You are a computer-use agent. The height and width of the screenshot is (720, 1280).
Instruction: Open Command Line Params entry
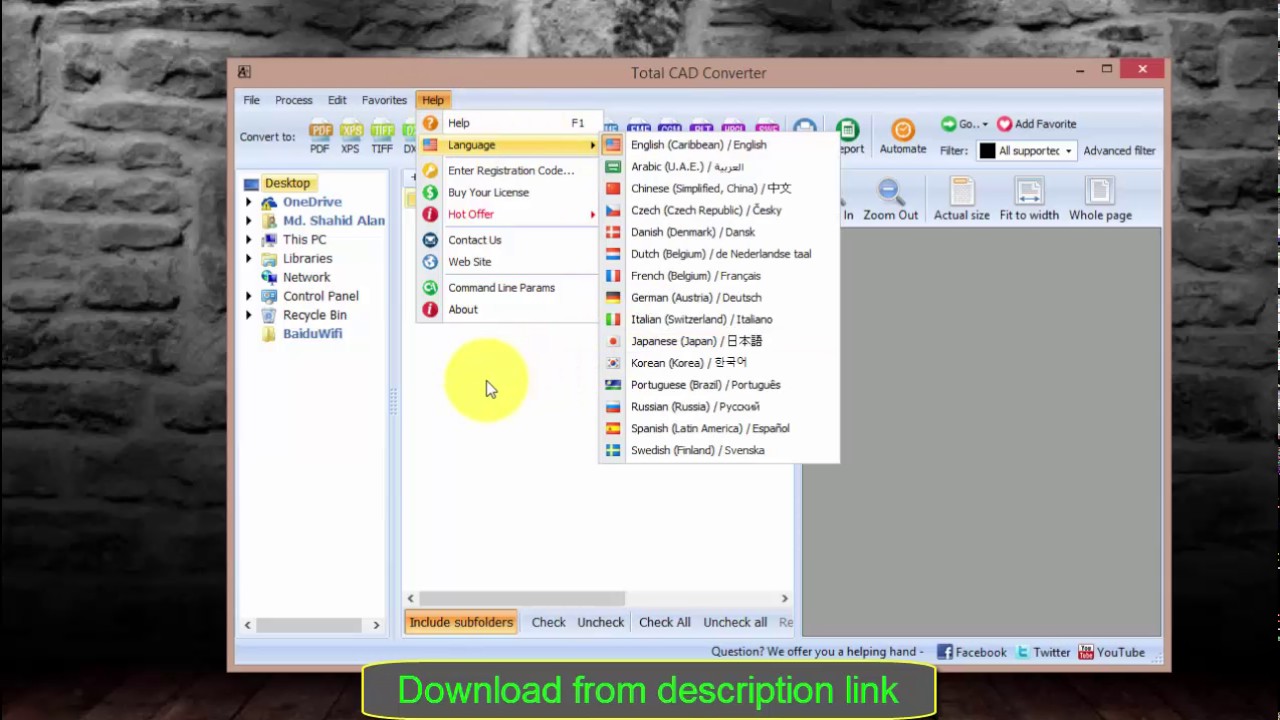(508, 288)
